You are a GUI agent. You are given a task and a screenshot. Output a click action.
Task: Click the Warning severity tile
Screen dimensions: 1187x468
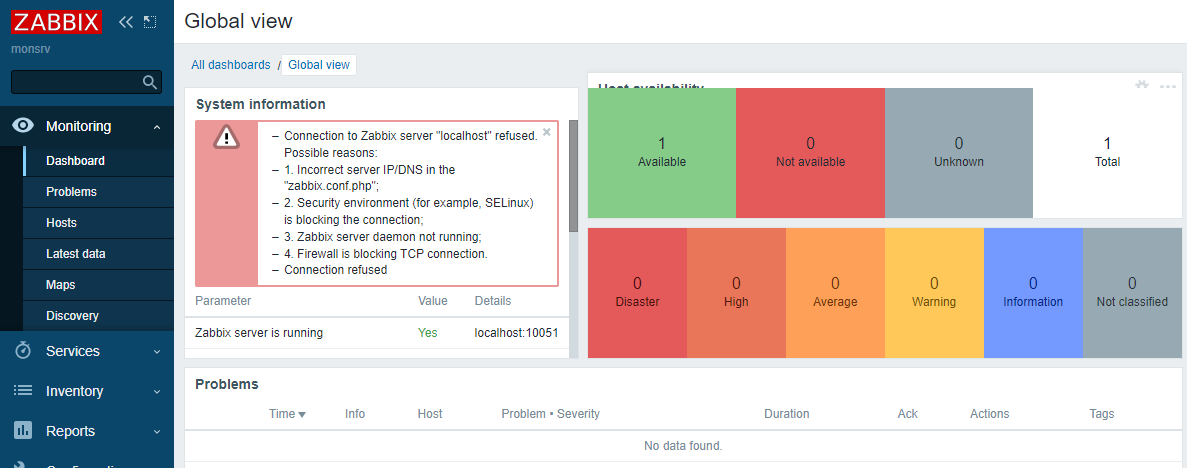pyautogui.click(x=934, y=292)
